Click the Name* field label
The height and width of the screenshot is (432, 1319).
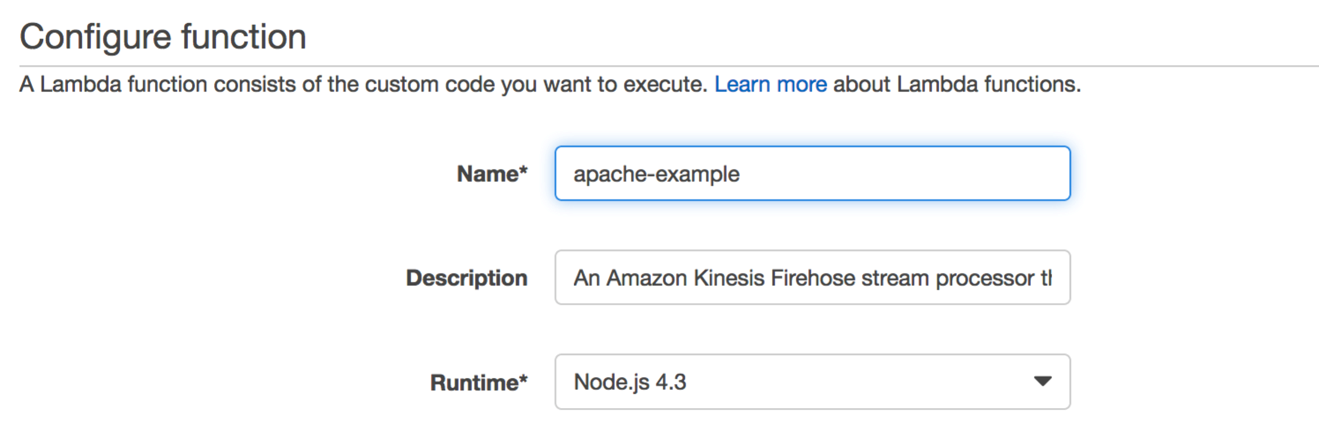(490, 174)
